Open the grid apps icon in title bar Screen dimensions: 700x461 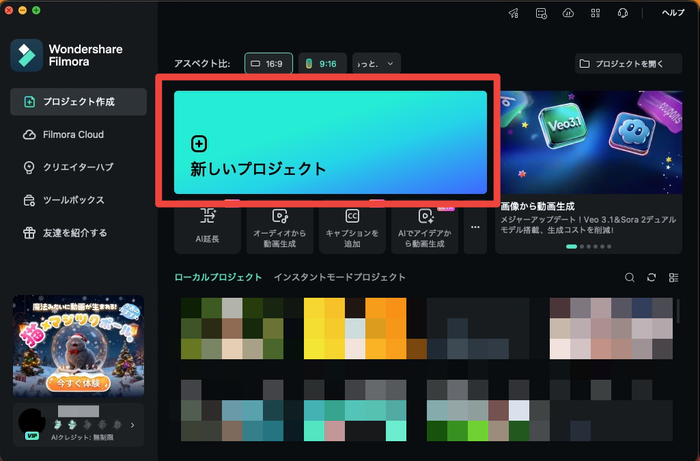[x=596, y=13]
